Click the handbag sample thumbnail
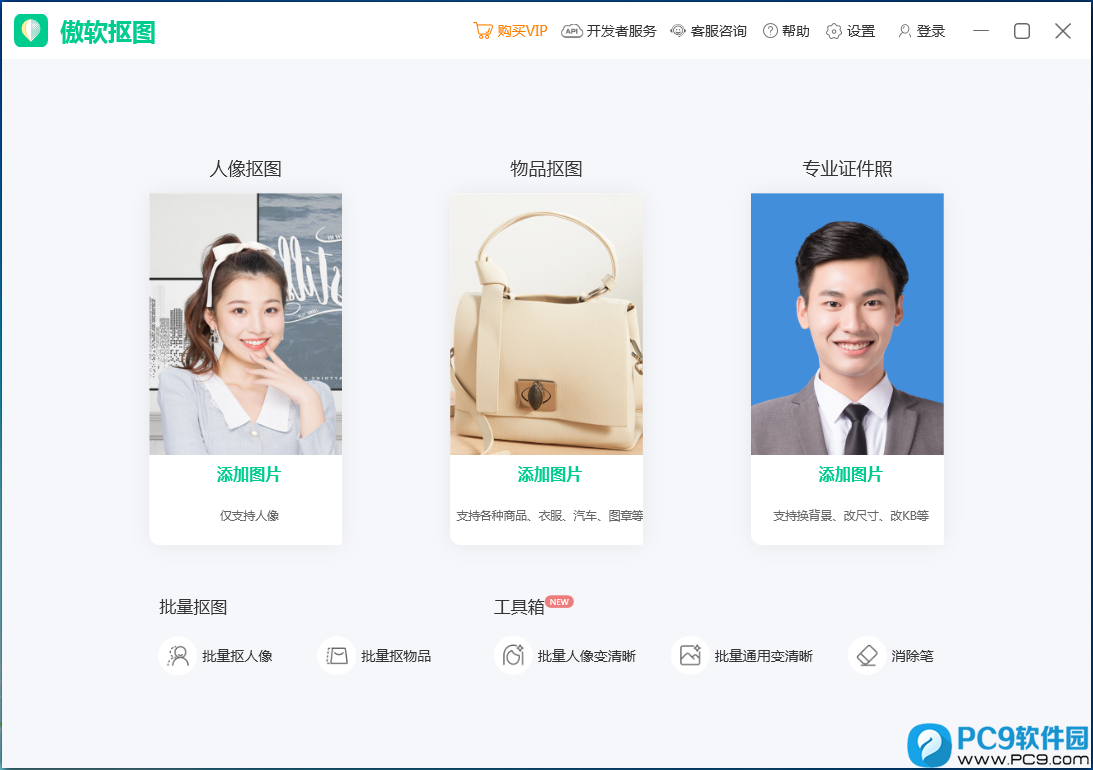1093x770 pixels. (546, 324)
